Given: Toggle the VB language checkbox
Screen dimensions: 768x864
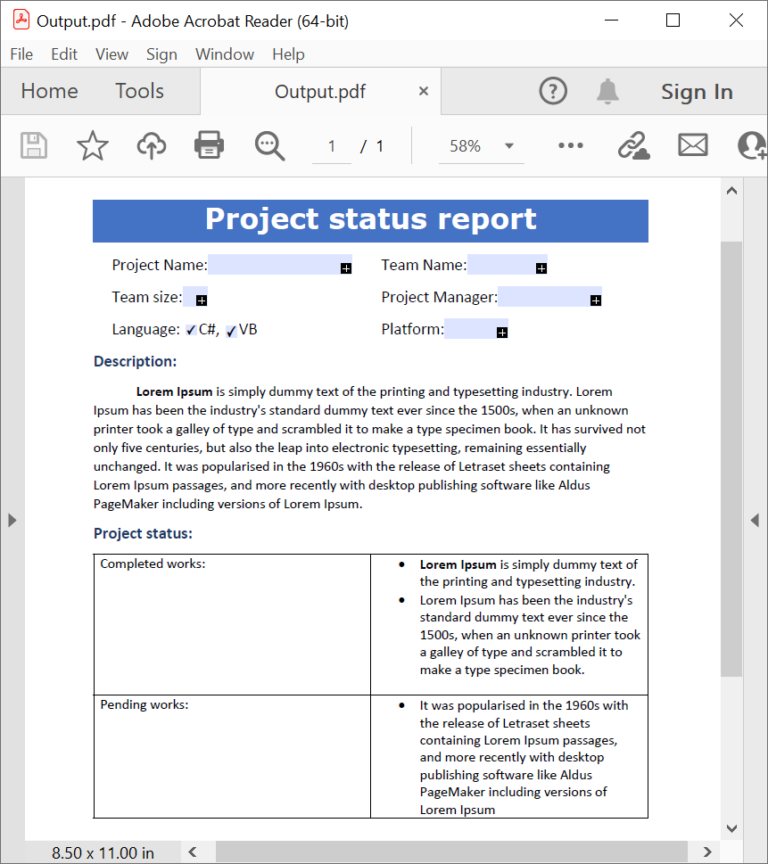Looking at the screenshot, I should 231,331.
